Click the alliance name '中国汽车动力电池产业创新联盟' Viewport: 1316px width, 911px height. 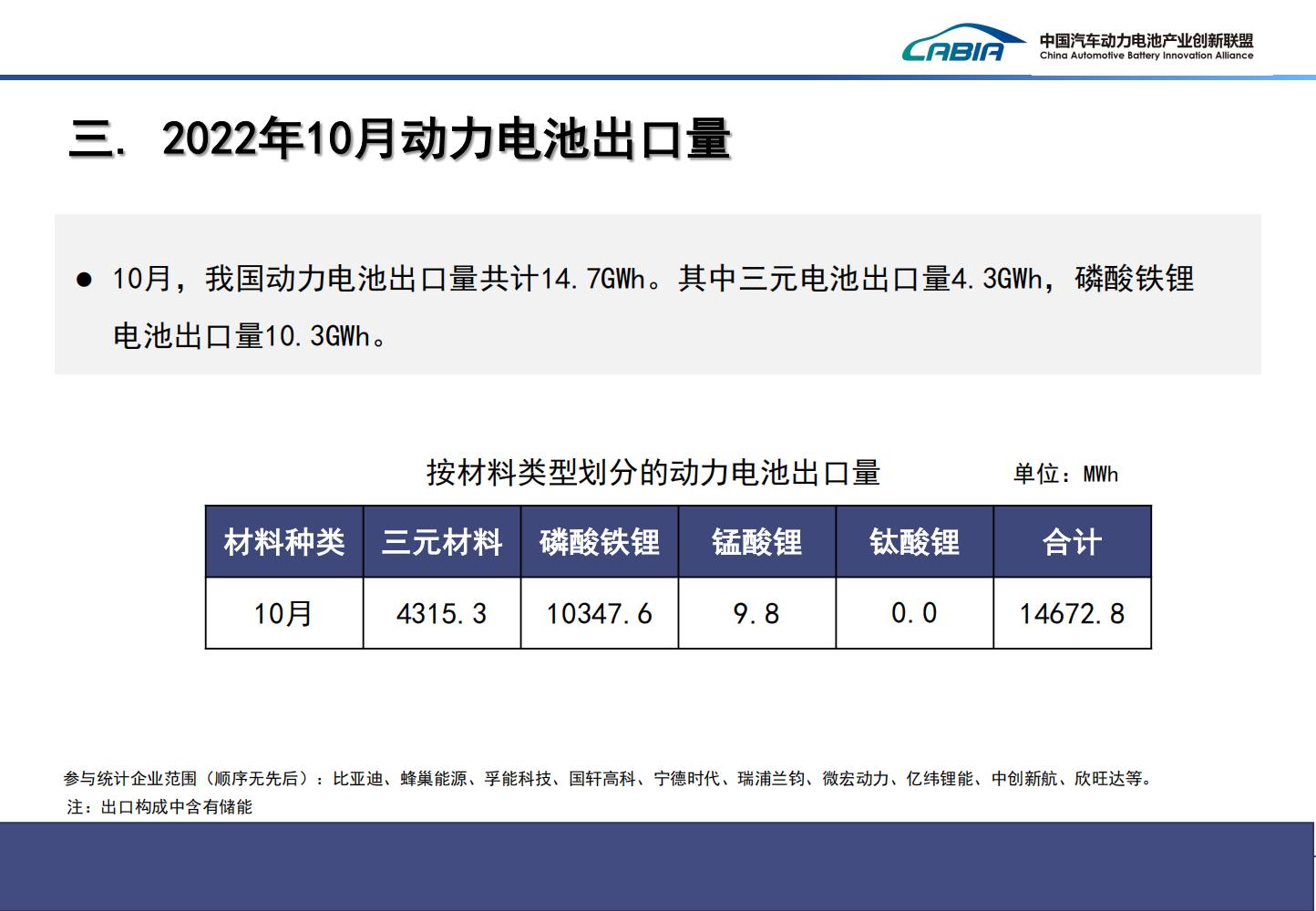coord(1146,40)
